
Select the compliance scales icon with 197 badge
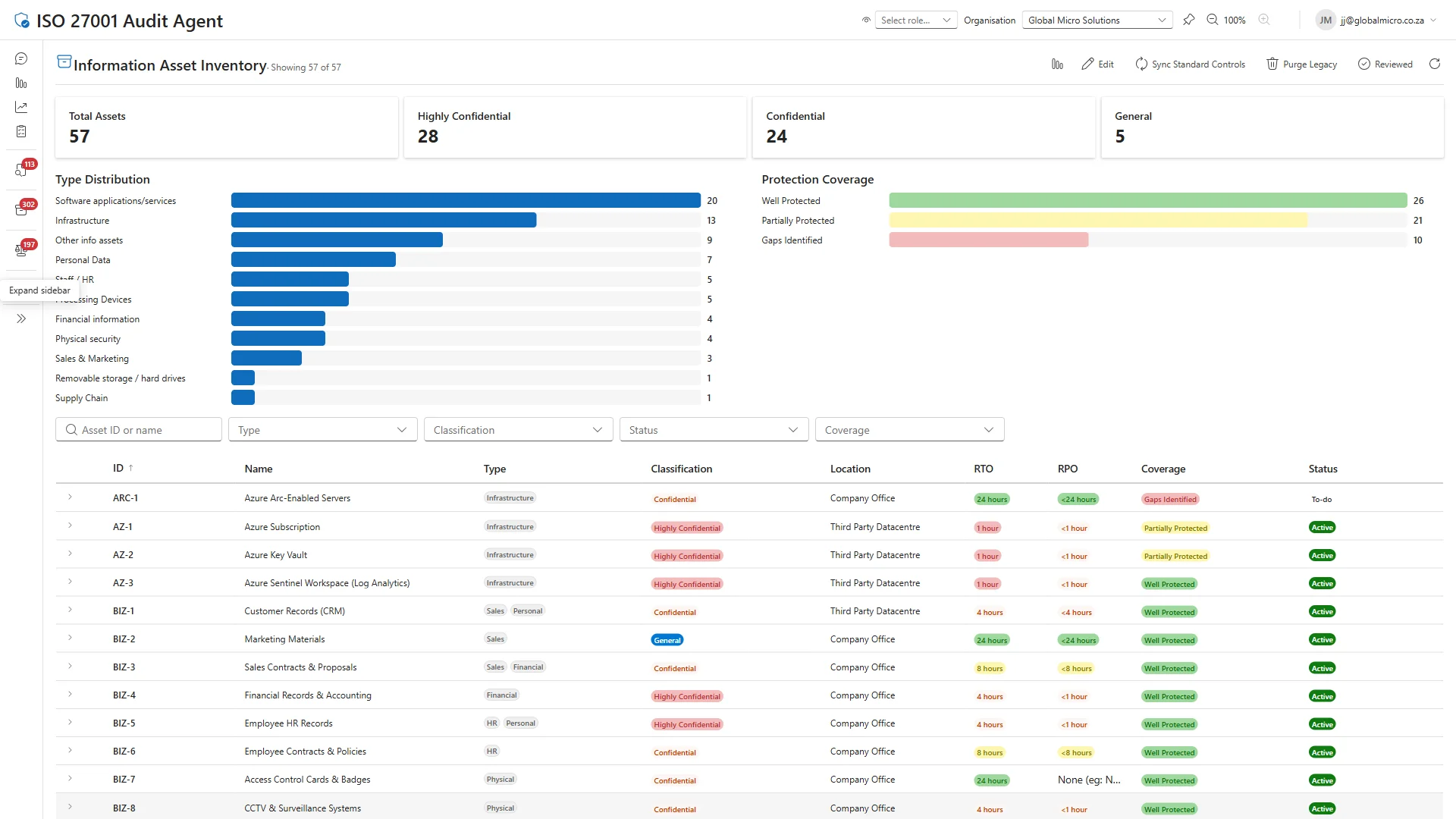click(20, 250)
